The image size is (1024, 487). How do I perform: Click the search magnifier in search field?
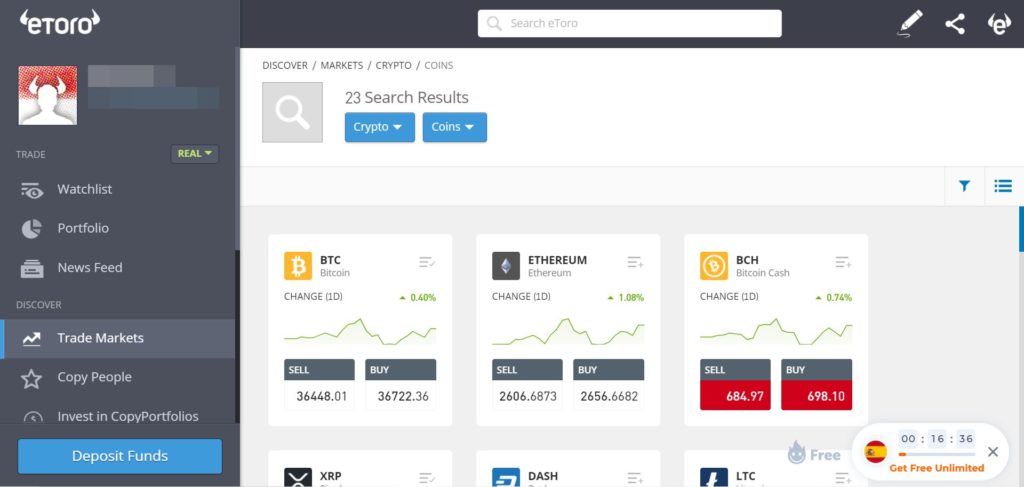[494, 24]
